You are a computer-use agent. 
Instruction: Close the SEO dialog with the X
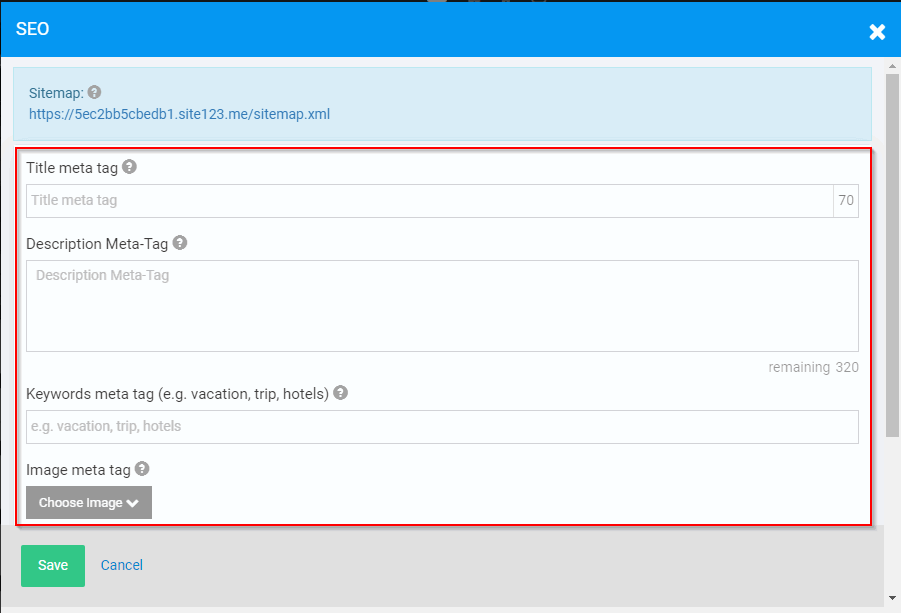(877, 32)
